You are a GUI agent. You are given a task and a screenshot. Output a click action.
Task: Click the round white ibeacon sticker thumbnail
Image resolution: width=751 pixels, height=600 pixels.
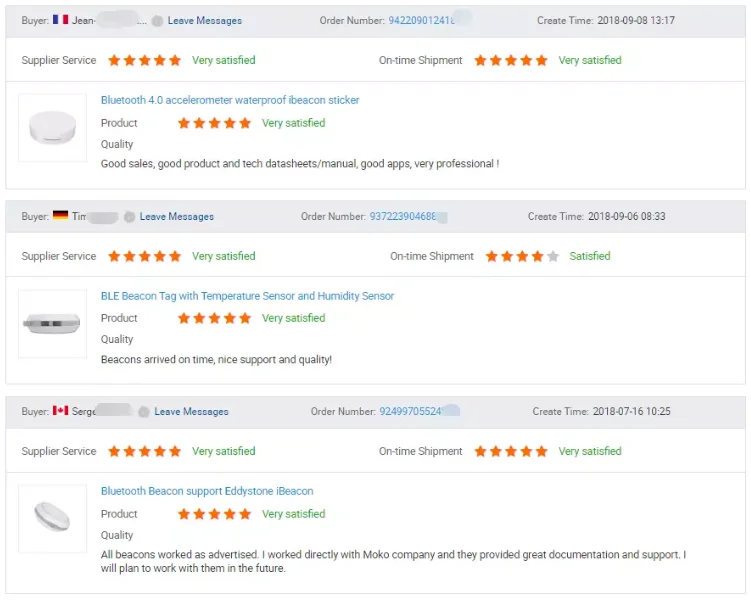(x=52, y=128)
